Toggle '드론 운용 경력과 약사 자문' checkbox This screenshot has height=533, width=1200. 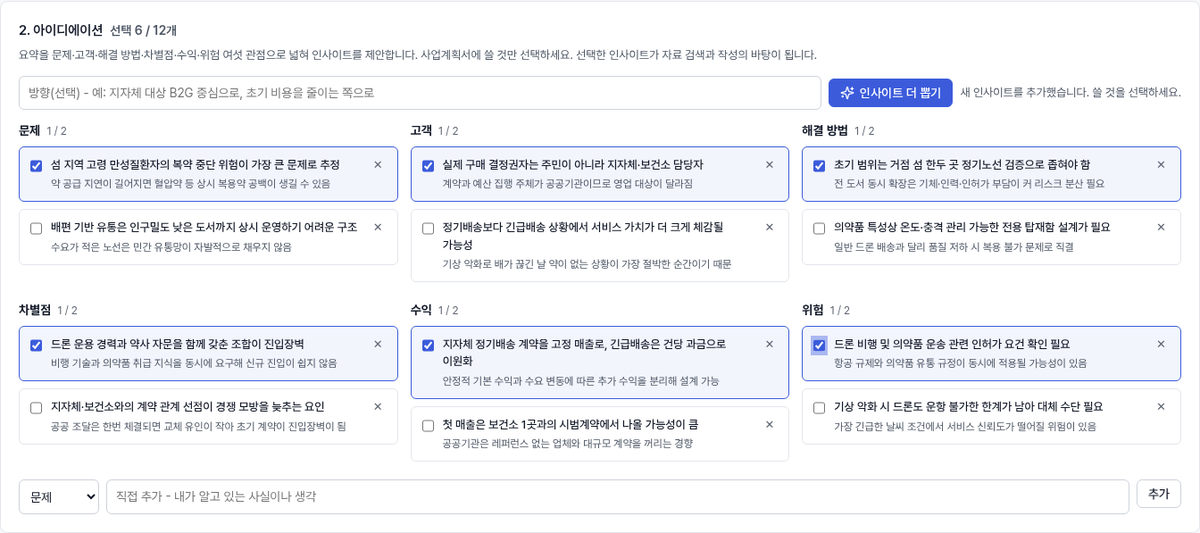pyautogui.click(x=36, y=345)
